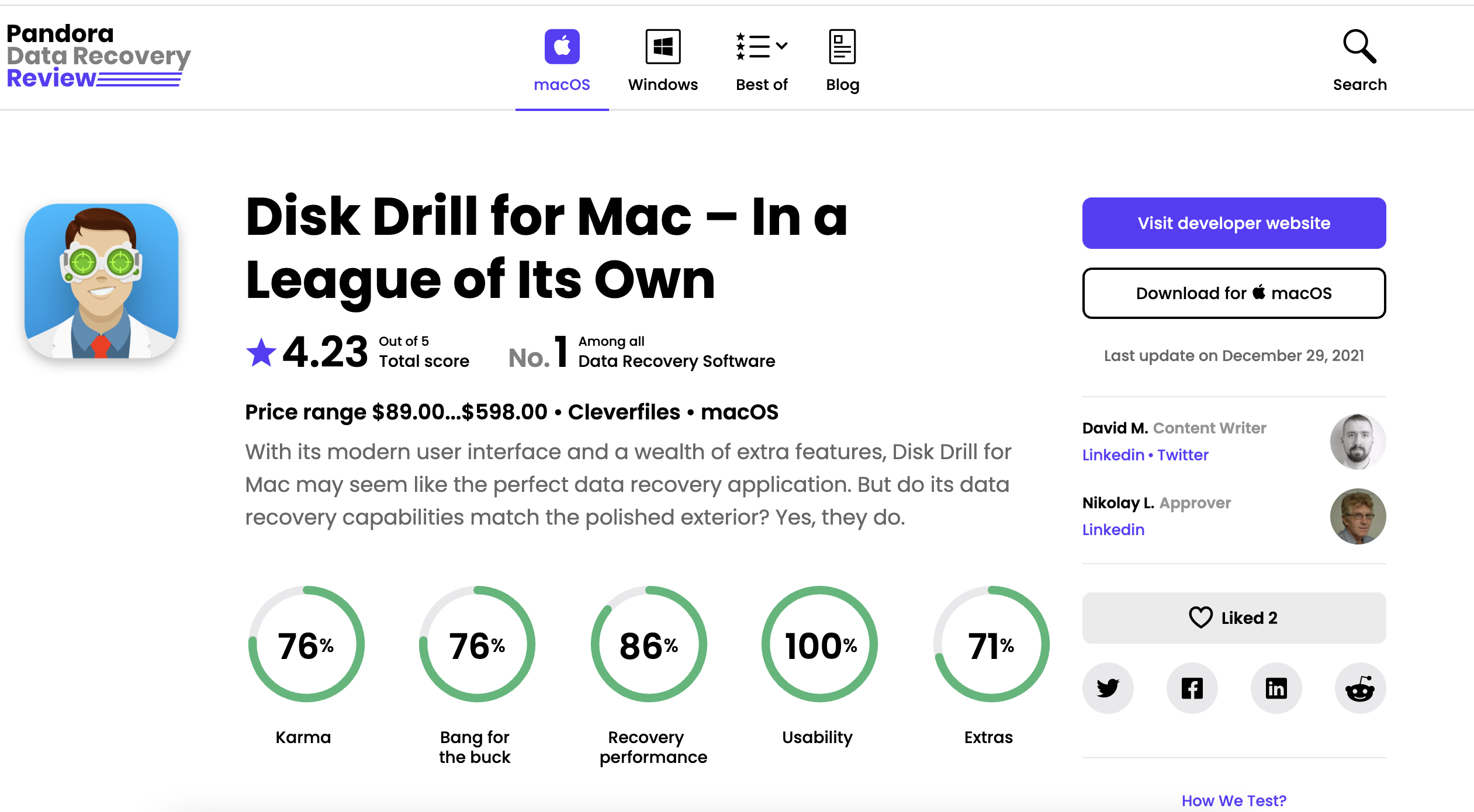Open the Best of menu label
1474x812 pixels.
click(x=762, y=85)
